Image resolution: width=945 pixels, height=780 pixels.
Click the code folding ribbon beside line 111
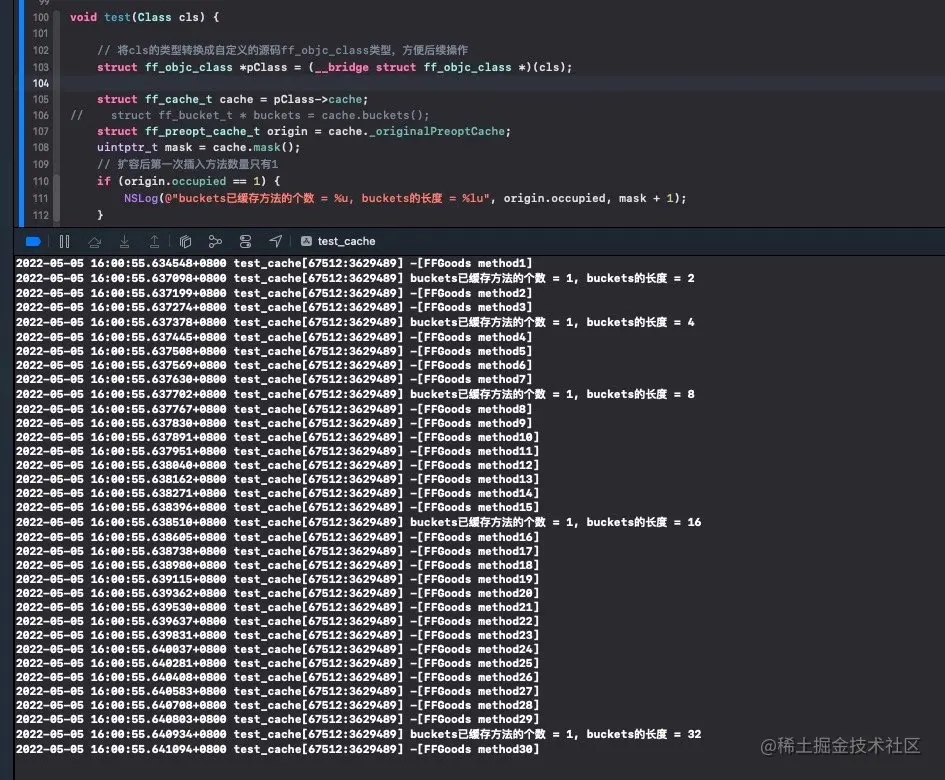(x=57, y=198)
